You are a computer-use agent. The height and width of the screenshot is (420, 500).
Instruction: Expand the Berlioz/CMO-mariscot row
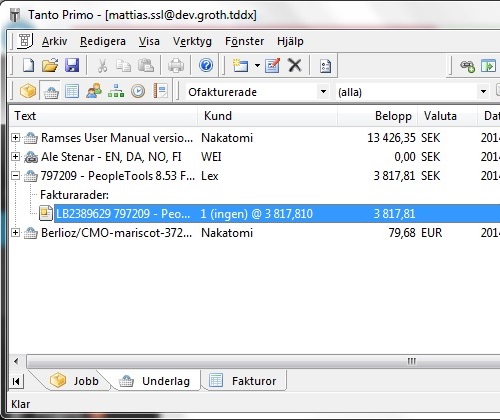[15, 232]
